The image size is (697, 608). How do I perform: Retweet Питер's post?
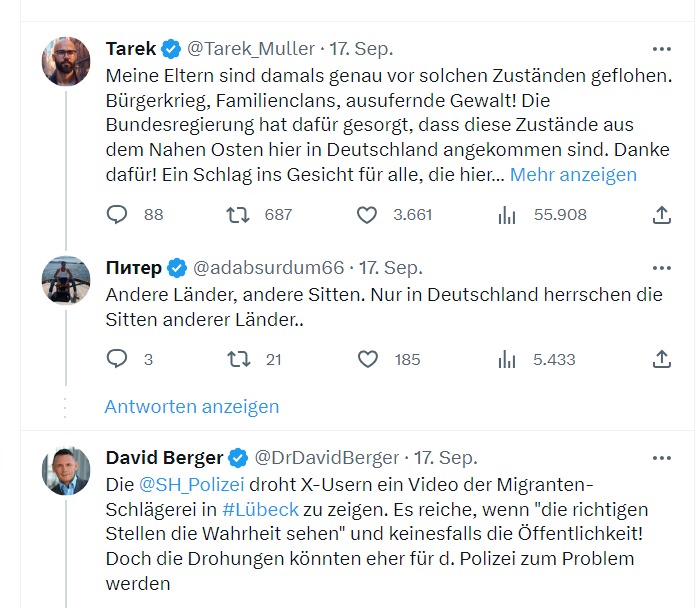(x=237, y=359)
